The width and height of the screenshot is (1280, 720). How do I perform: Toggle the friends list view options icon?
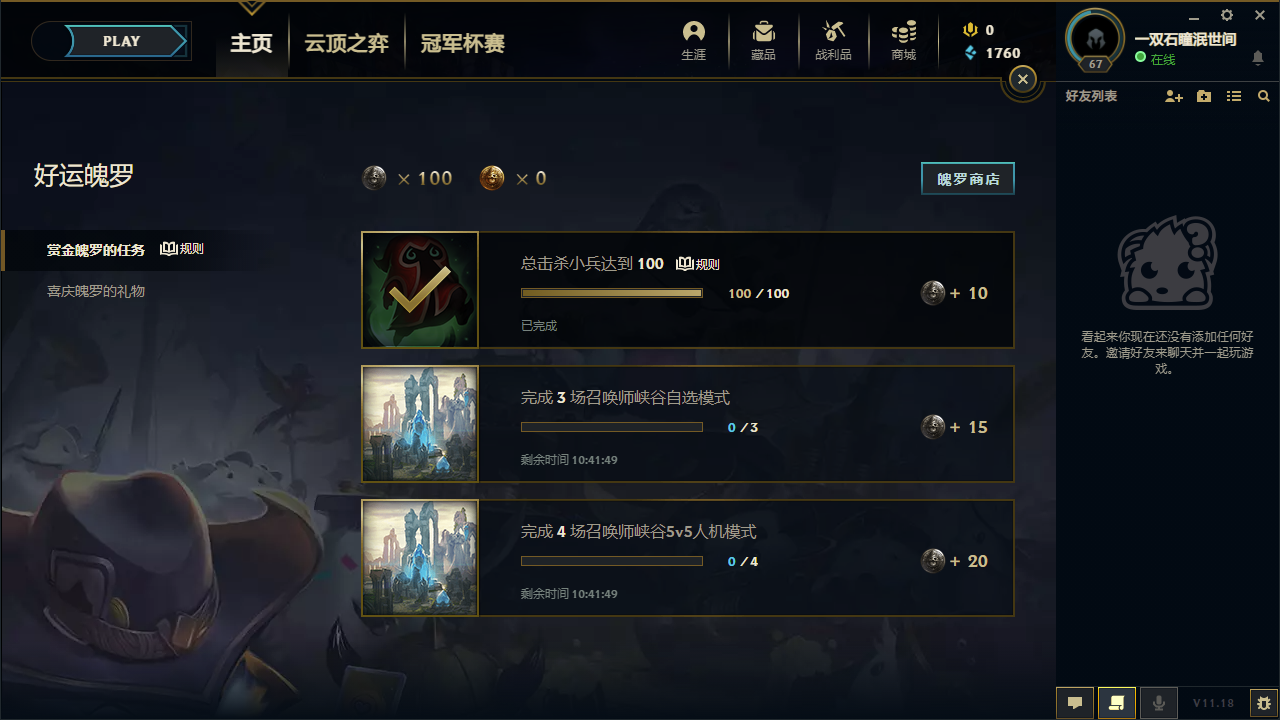point(1234,96)
